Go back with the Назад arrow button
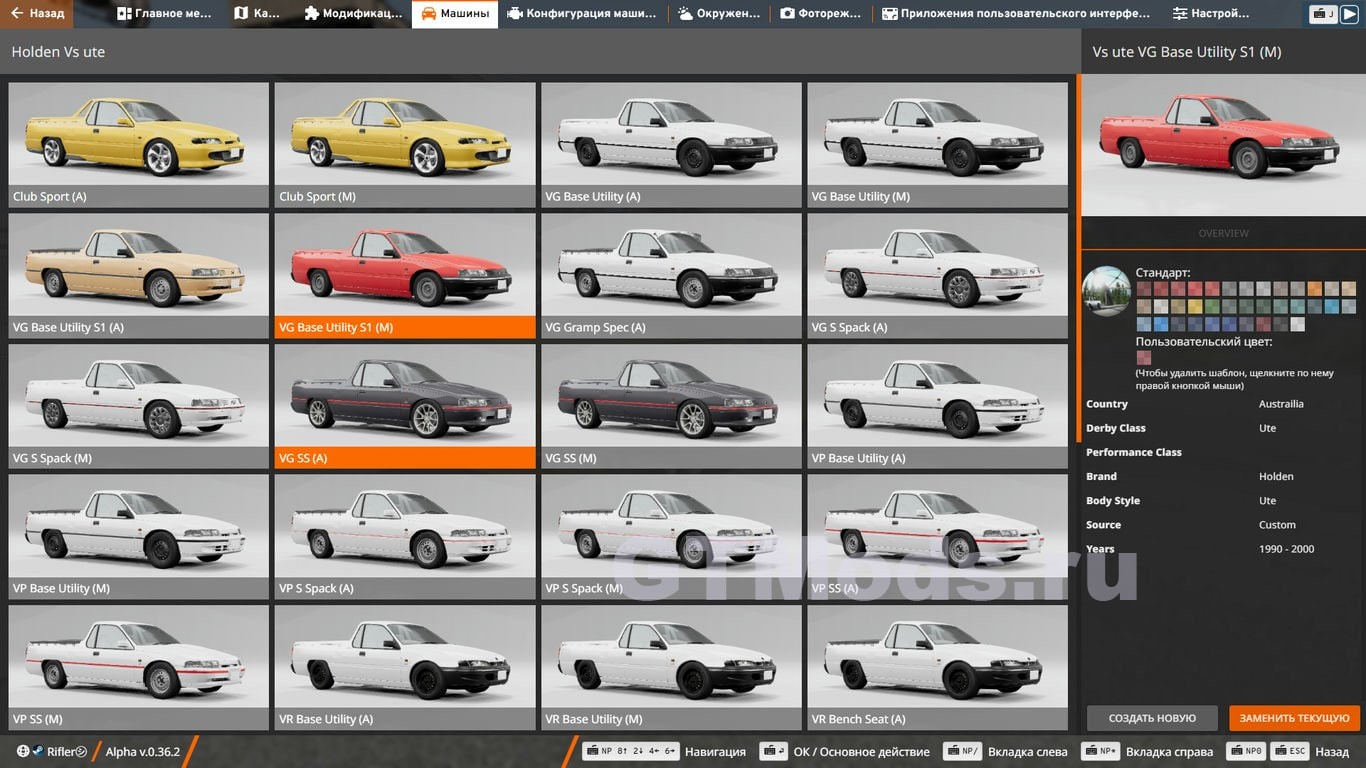 [38, 14]
